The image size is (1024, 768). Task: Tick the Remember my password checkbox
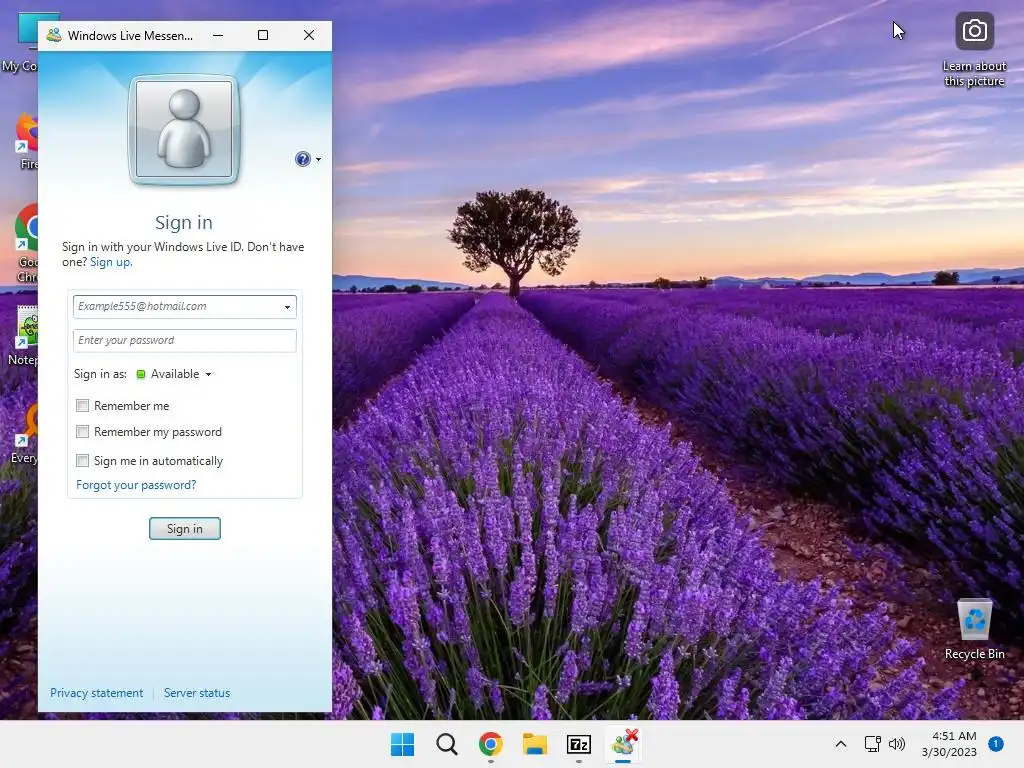(x=82, y=432)
